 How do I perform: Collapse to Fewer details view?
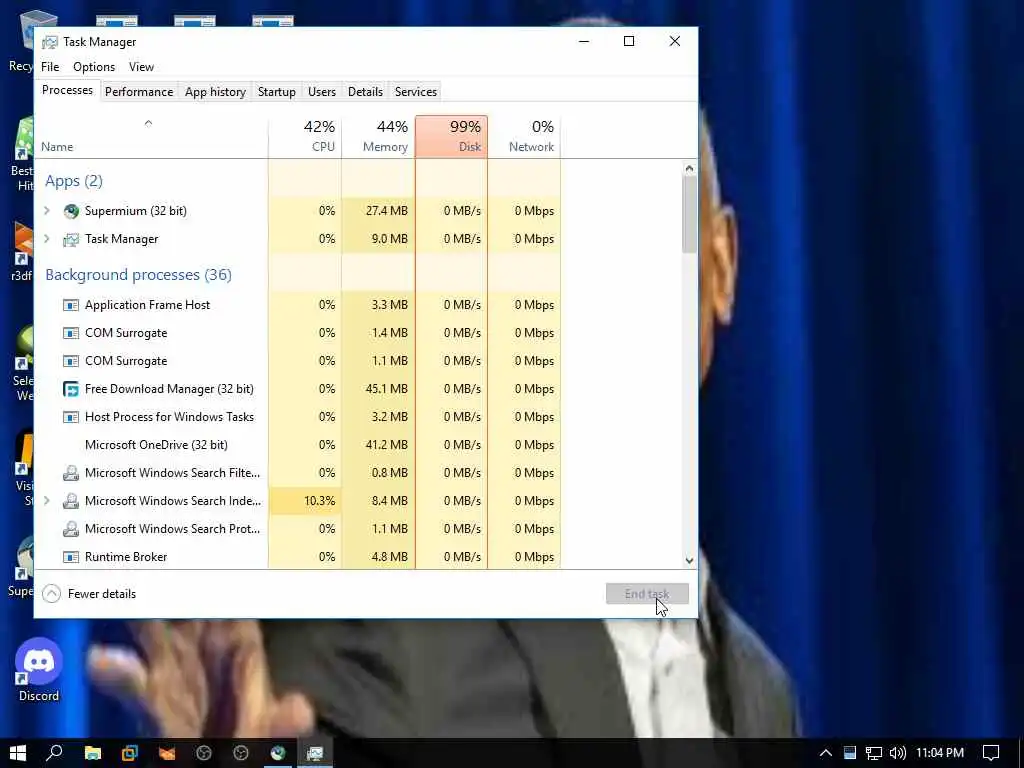pos(89,594)
